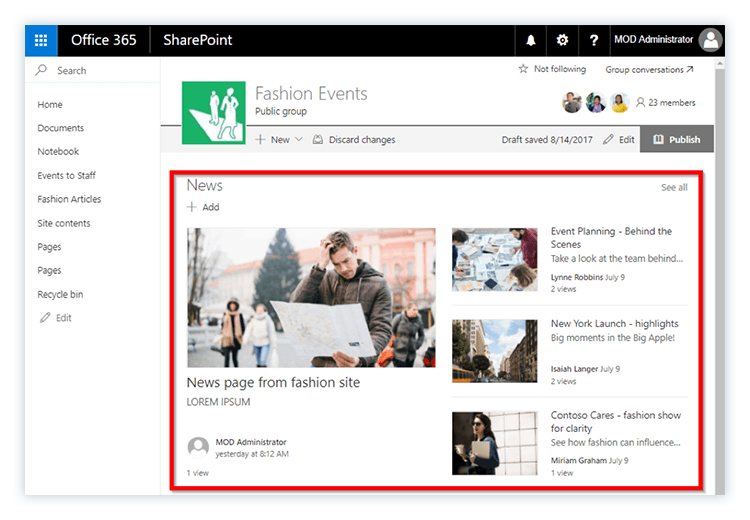Open 'Event Planning - Behind the Scenes' title
This screenshot has width=750, height=520.
pyautogui.click(x=611, y=238)
